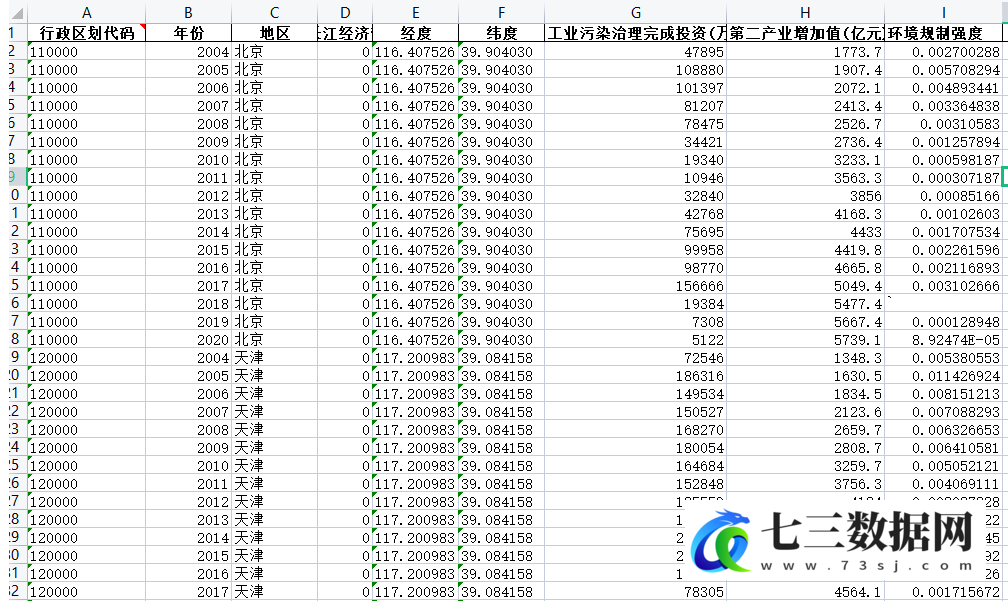
Task: Click the 环境规制强度 header cell
Action: 944,33
